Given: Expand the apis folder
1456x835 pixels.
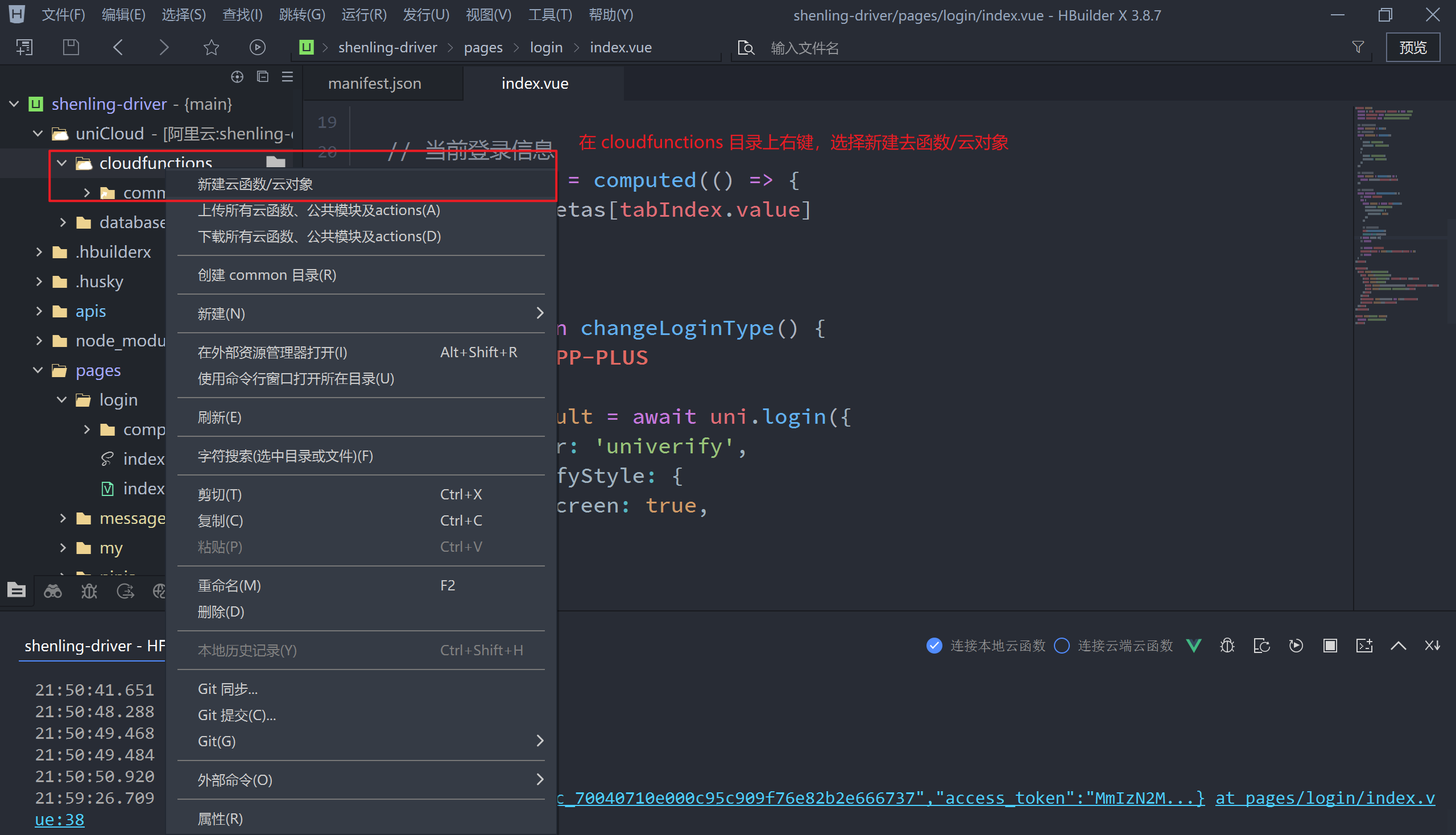Looking at the screenshot, I should click(39, 311).
